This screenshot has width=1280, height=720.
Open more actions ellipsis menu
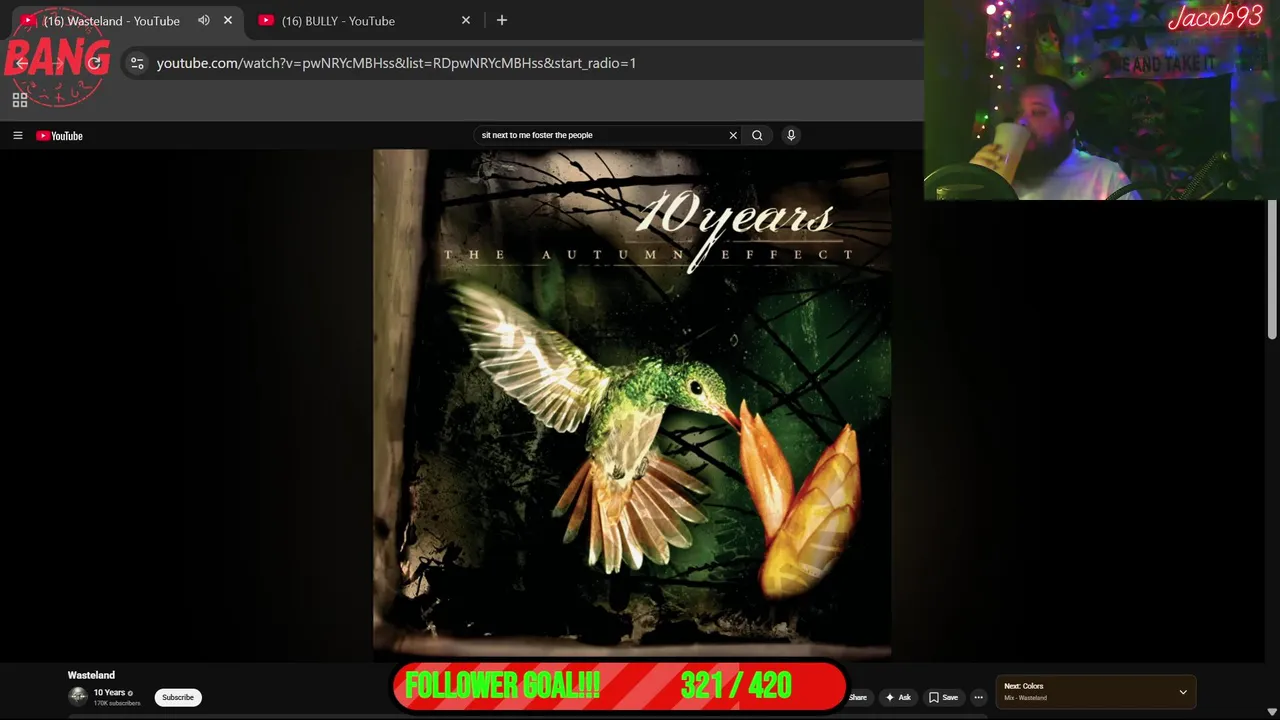979,697
